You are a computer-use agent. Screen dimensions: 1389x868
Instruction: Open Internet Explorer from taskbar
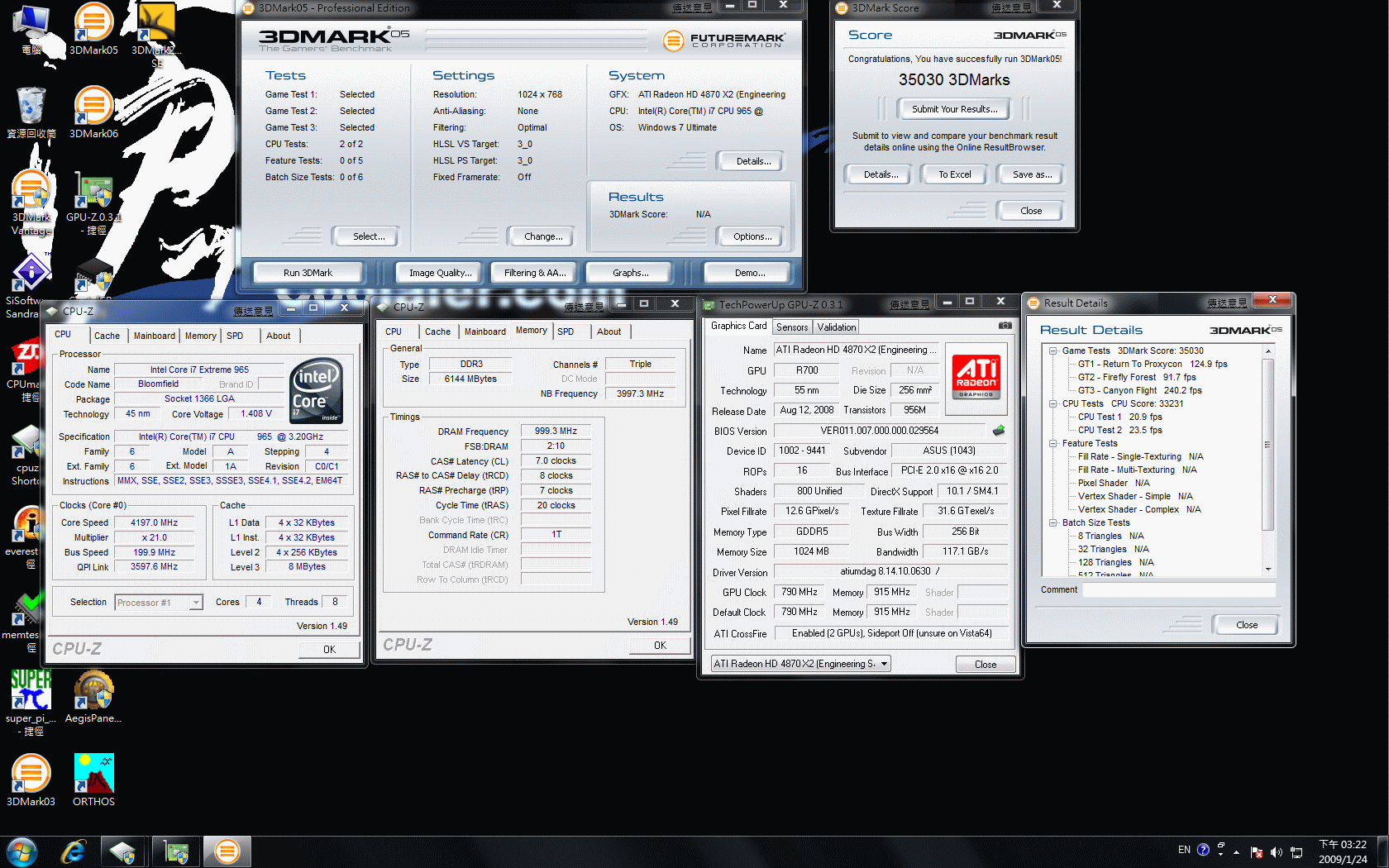74,851
